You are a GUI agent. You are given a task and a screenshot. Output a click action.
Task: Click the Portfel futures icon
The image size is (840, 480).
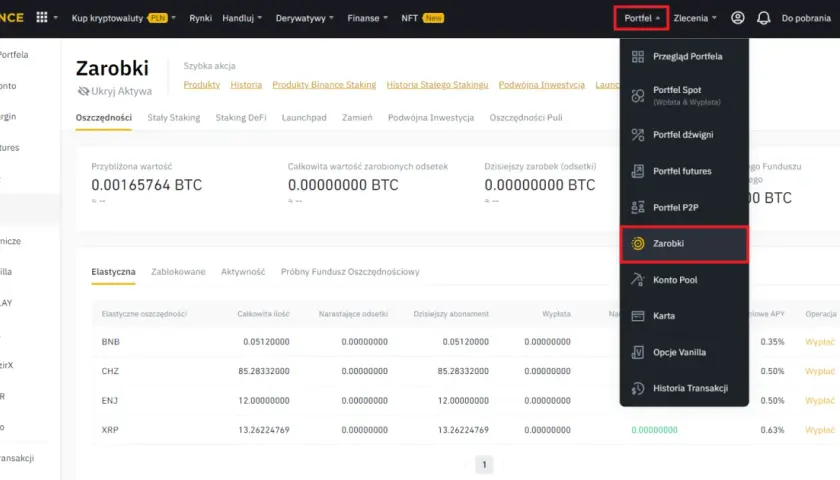pyautogui.click(x=638, y=171)
